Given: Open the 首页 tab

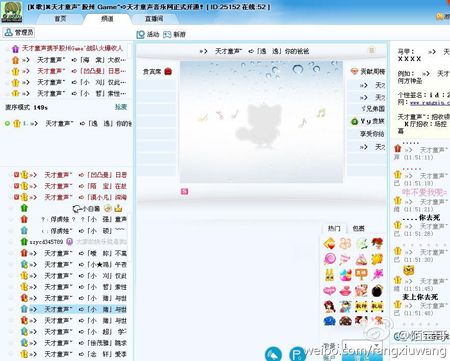Looking at the screenshot, I should (60, 19).
